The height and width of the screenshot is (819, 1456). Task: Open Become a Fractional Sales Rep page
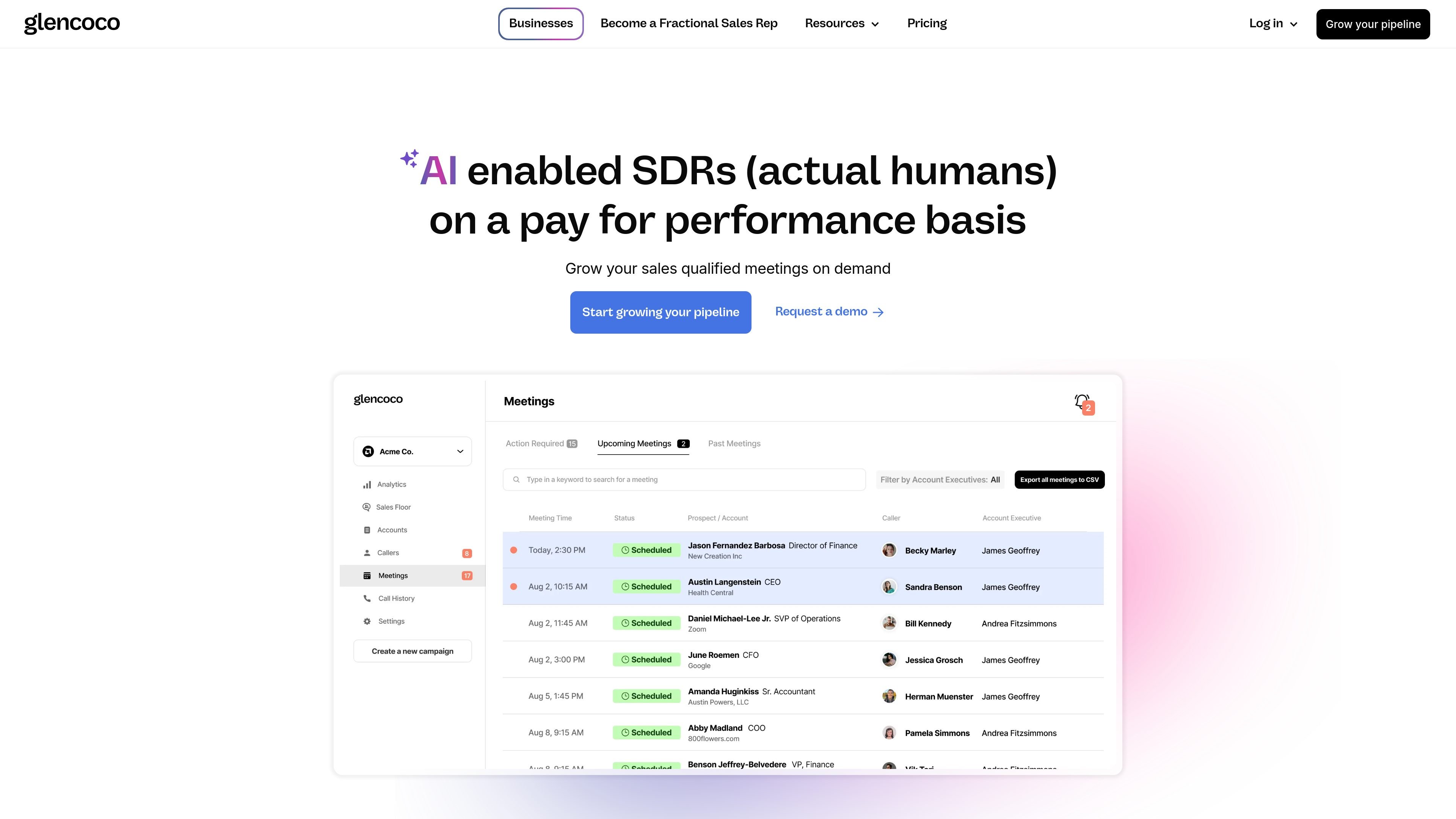click(x=689, y=23)
